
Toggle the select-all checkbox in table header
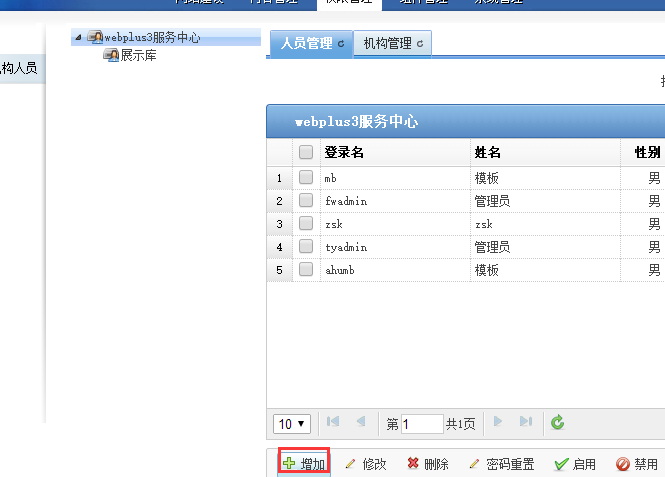(306, 152)
